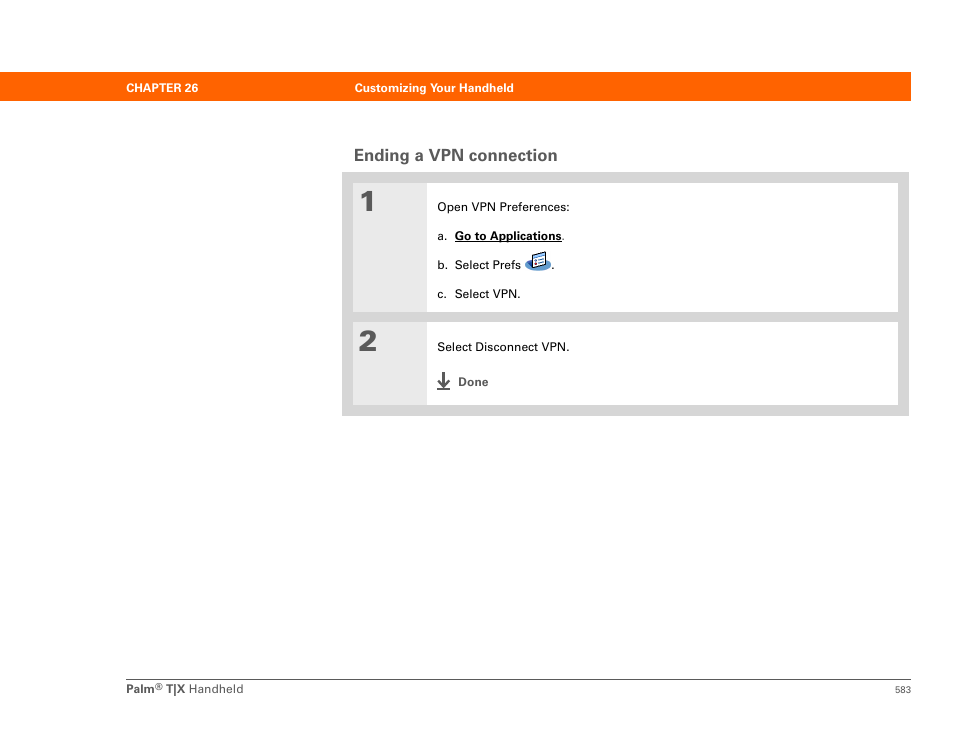Click the 'Done' label

tap(473, 381)
